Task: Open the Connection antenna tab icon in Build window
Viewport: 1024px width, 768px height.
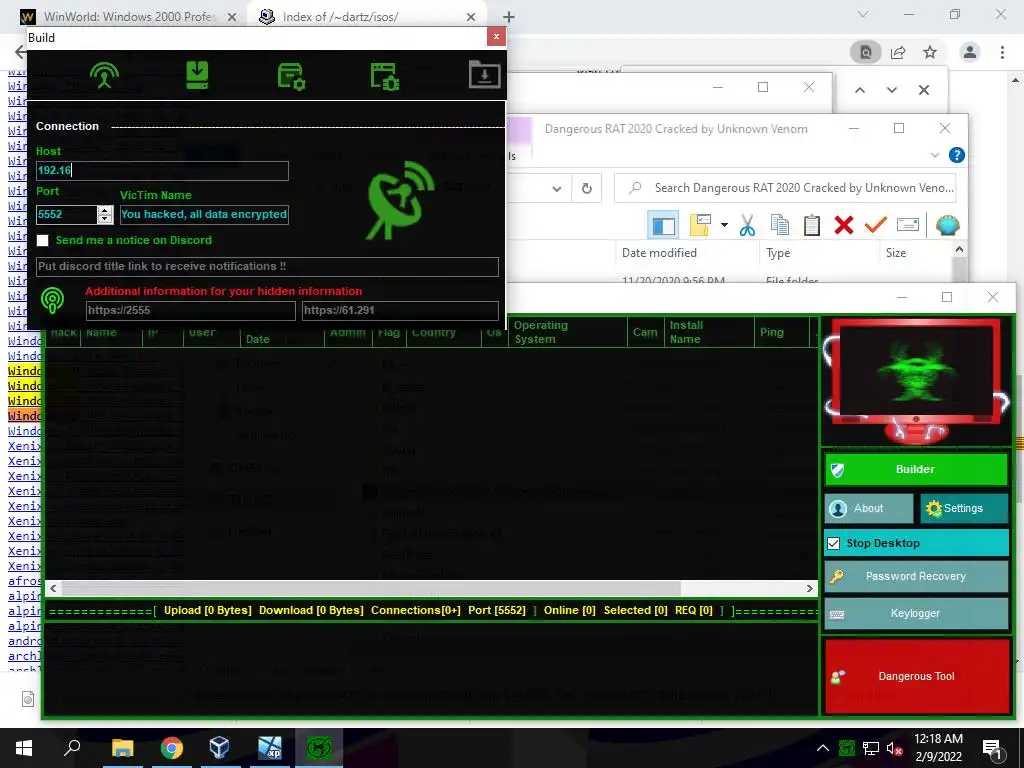Action: coord(104,76)
